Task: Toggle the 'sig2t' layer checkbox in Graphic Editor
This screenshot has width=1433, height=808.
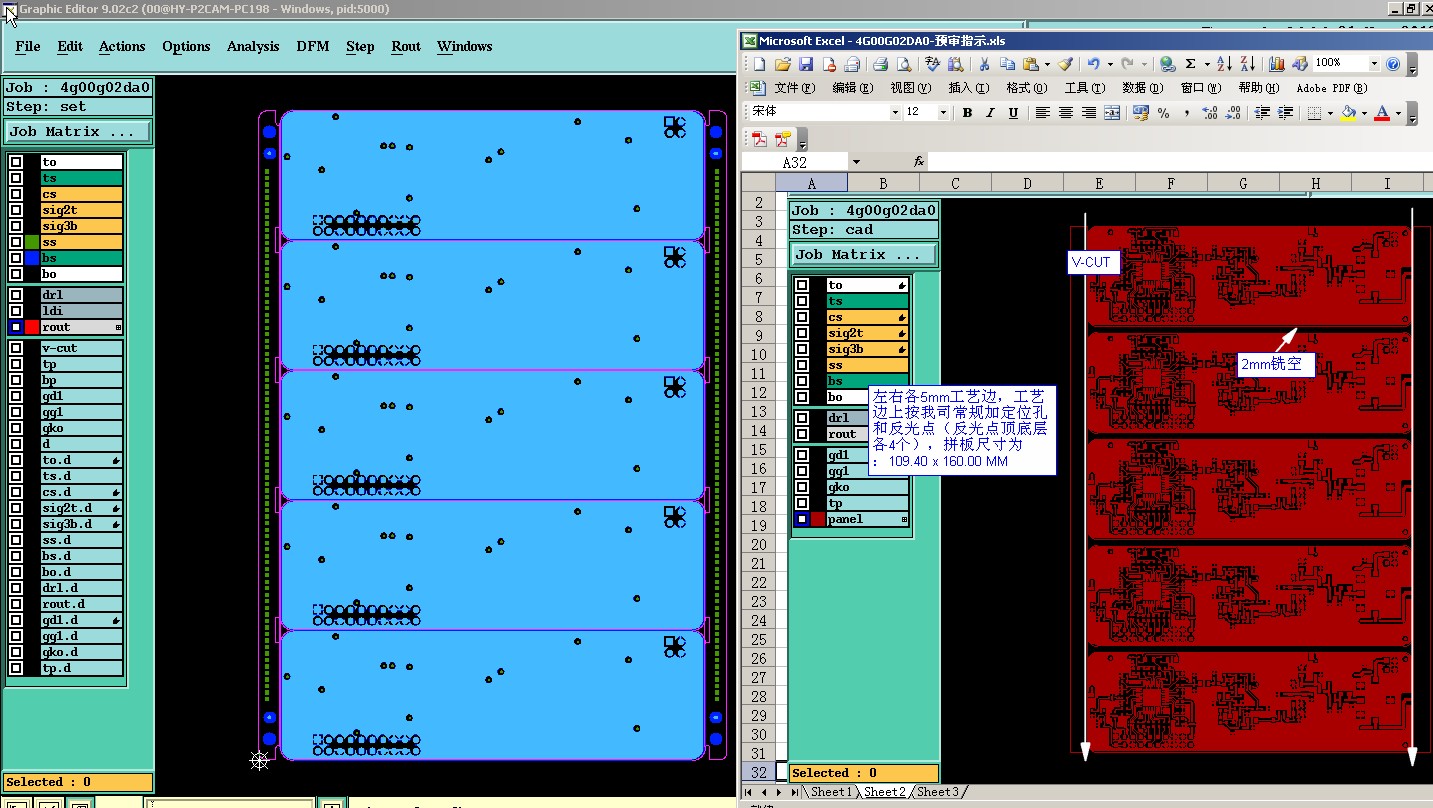Action: [x=16, y=210]
